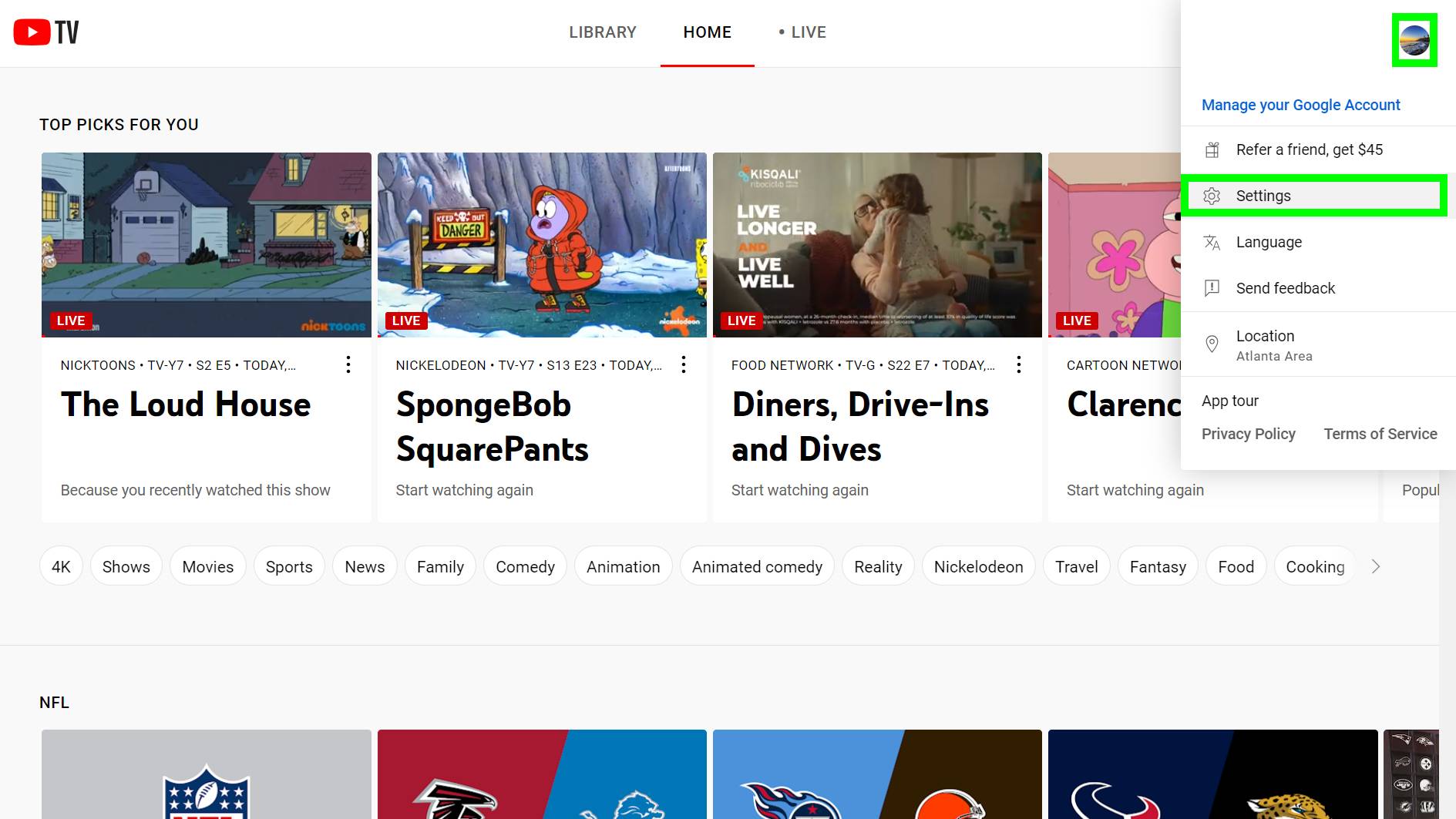Open the Falcons vs Lions NFL game card
The image size is (1456, 819).
pyautogui.click(x=542, y=774)
